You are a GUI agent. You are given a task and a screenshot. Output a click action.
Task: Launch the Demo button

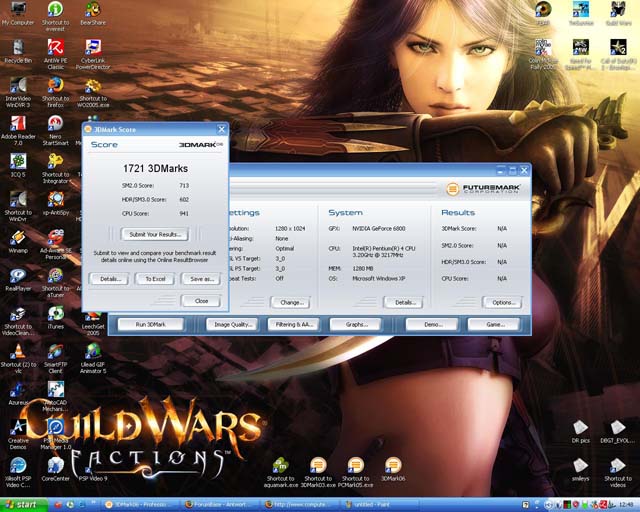point(432,325)
